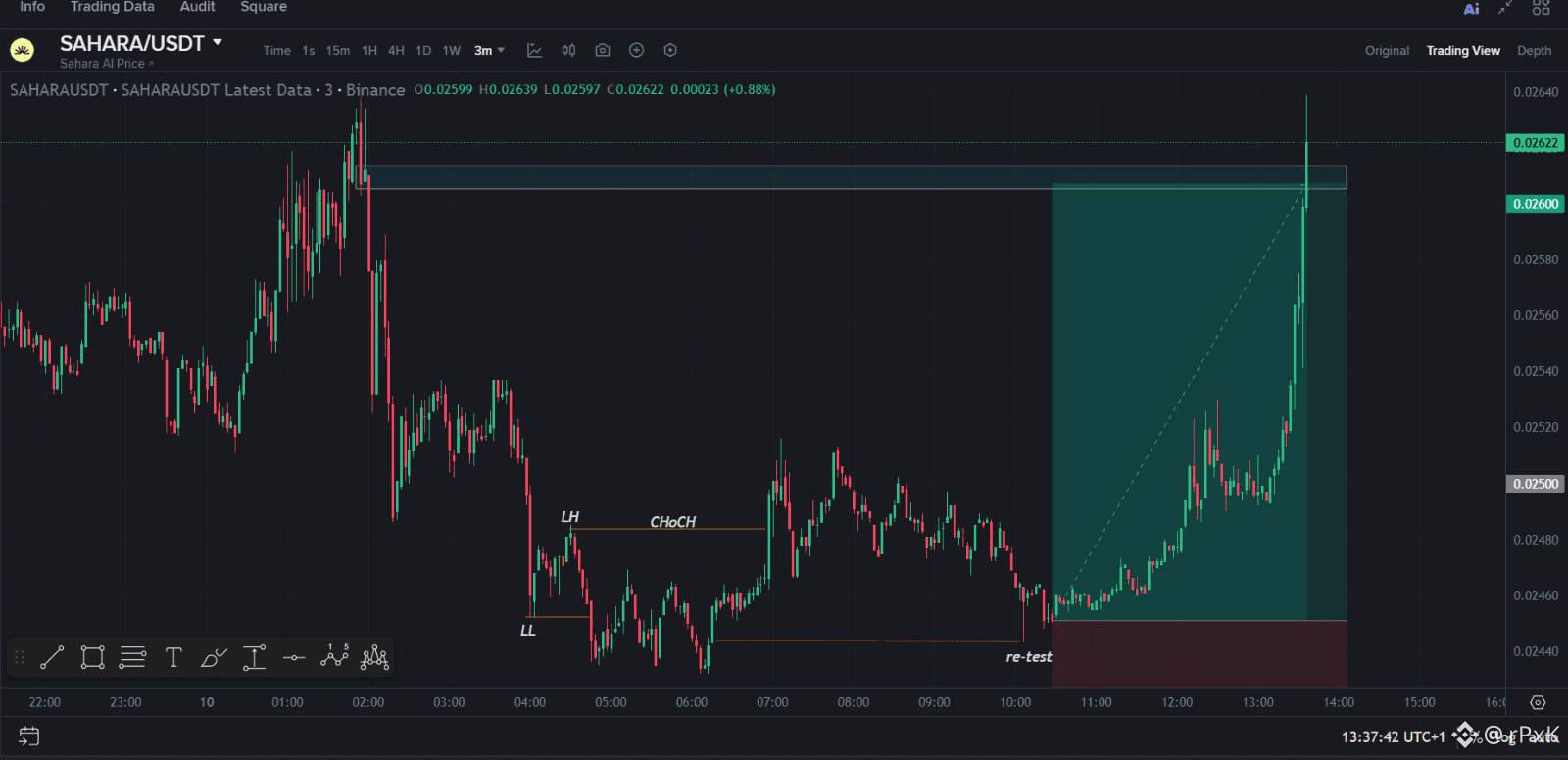
Task: Open the indicators line chart icon
Action: coord(534,50)
